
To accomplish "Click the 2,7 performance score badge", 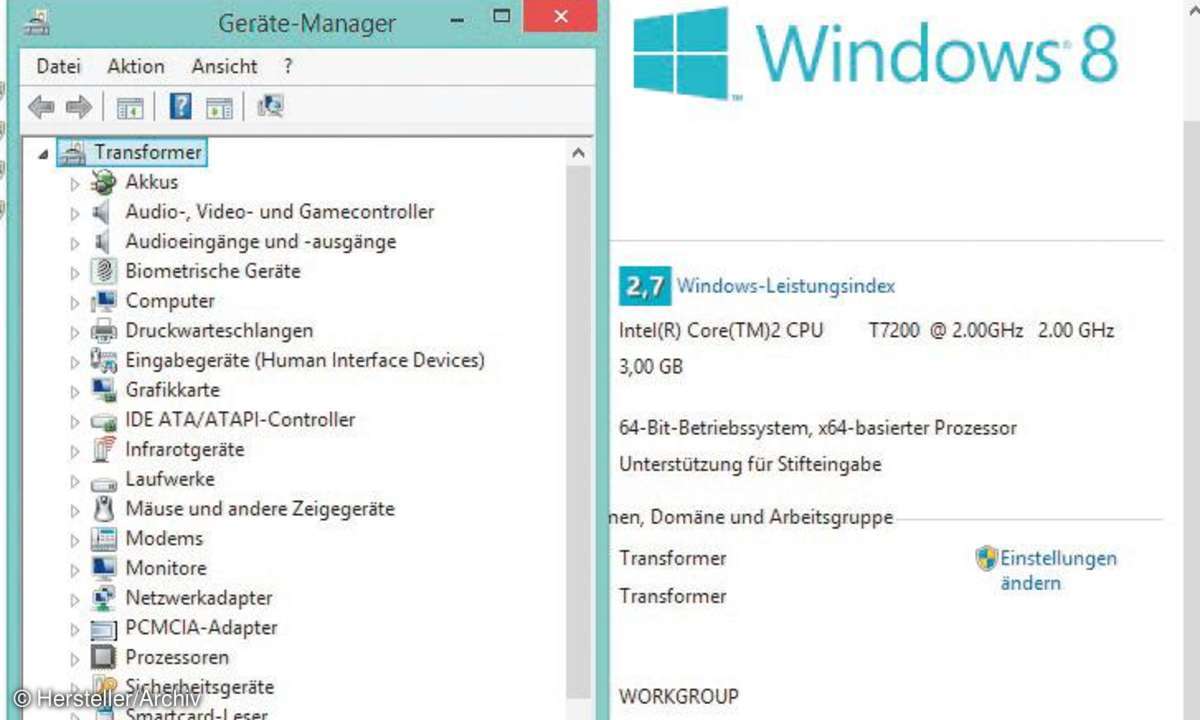I will 644,286.
